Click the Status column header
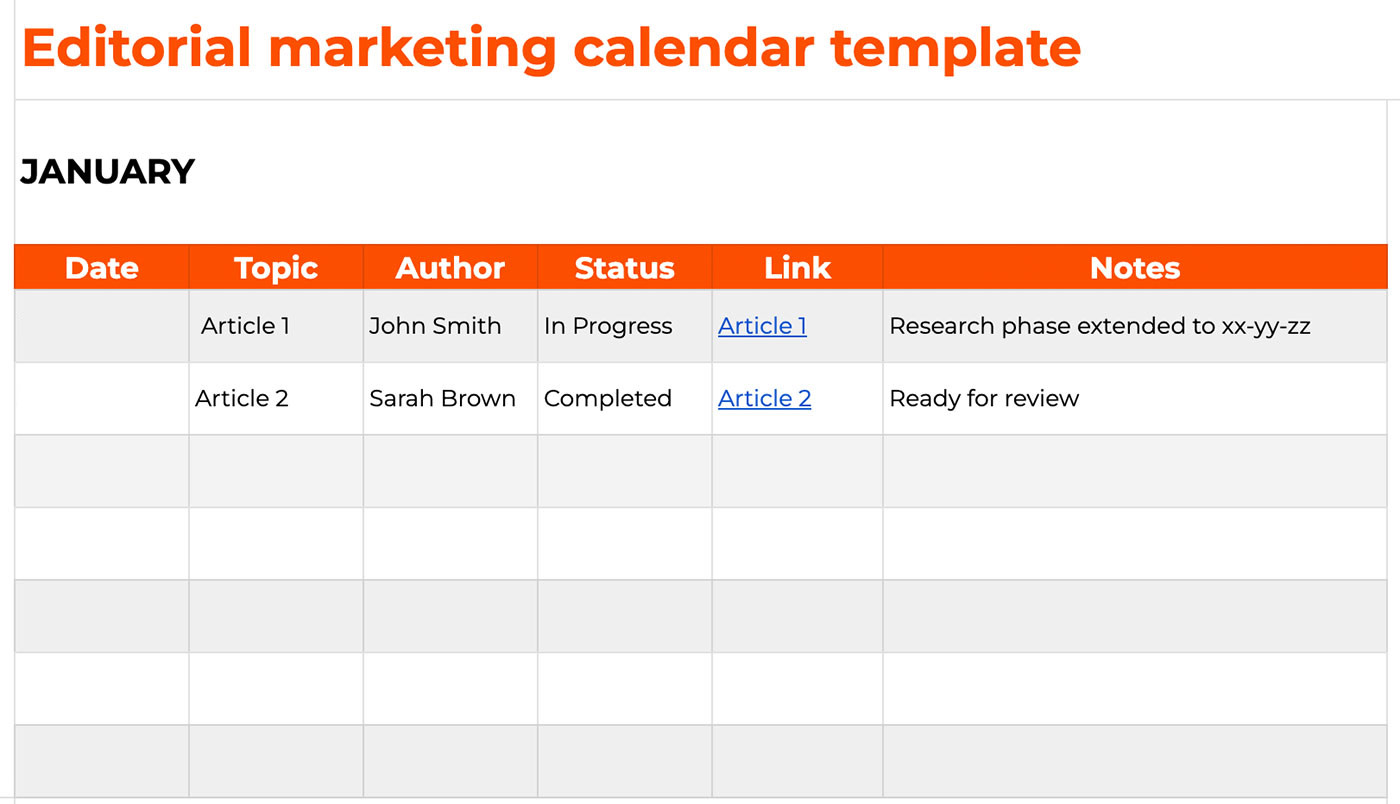This screenshot has height=804, width=1400. tap(624, 268)
